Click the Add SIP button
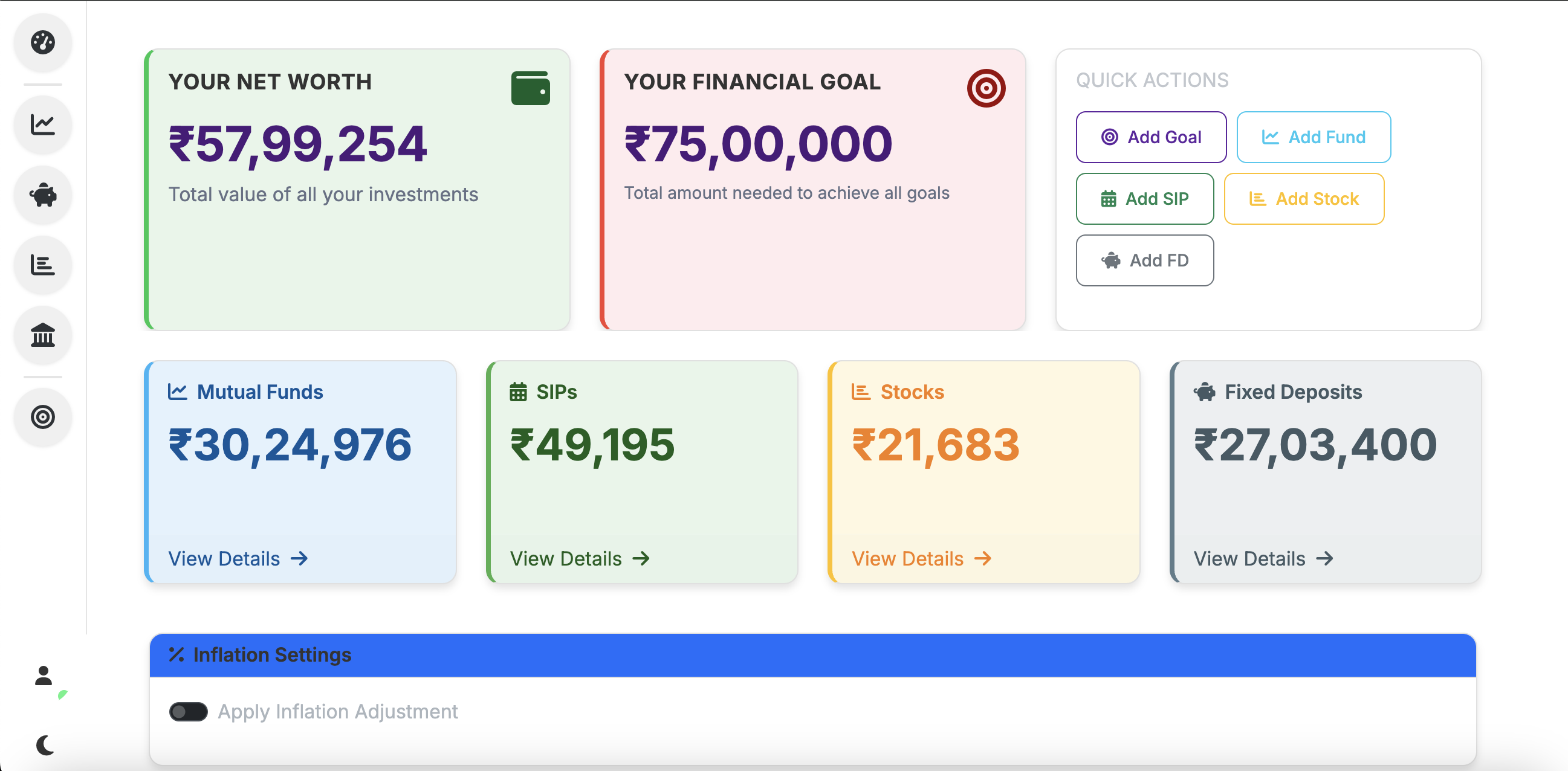1568x771 pixels. click(1144, 199)
